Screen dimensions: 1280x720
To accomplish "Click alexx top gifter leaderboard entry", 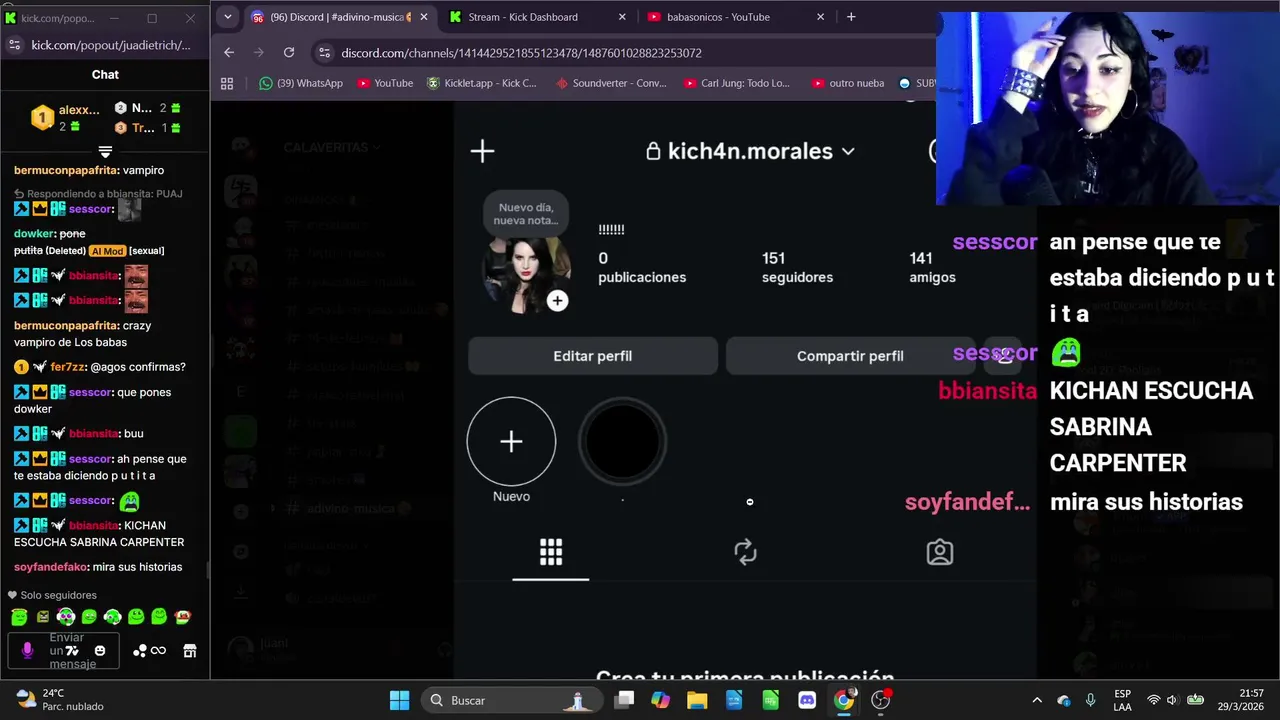I will point(65,118).
